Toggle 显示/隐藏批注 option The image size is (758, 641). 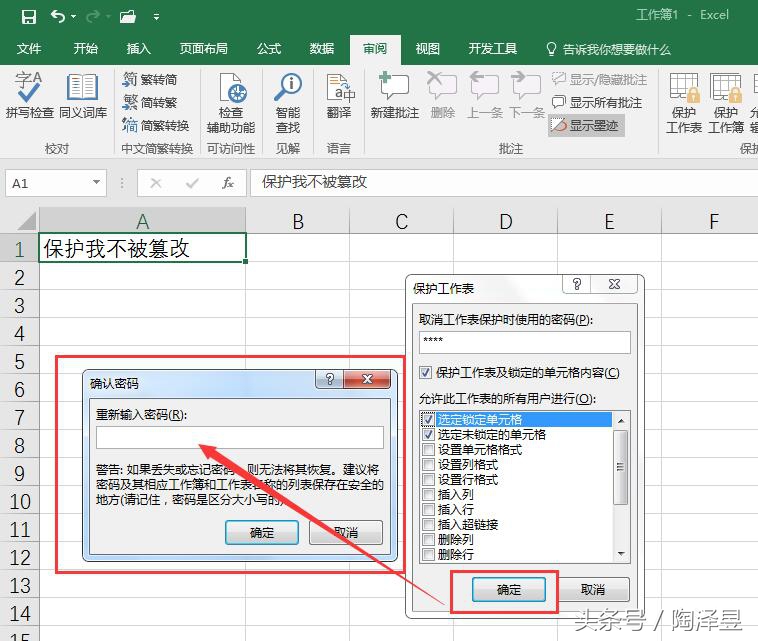pos(599,79)
